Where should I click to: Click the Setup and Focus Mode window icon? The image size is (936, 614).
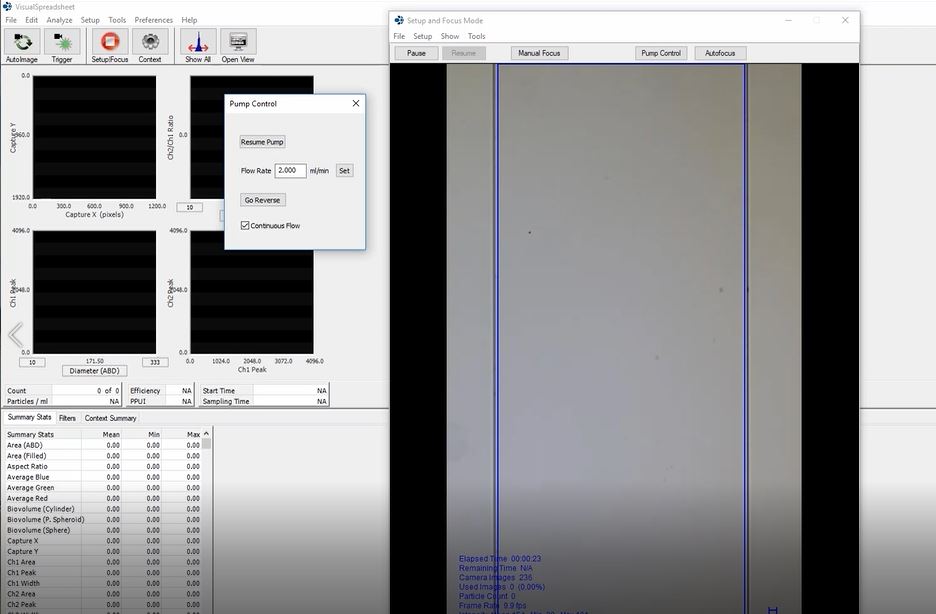(x=399, y=20)
